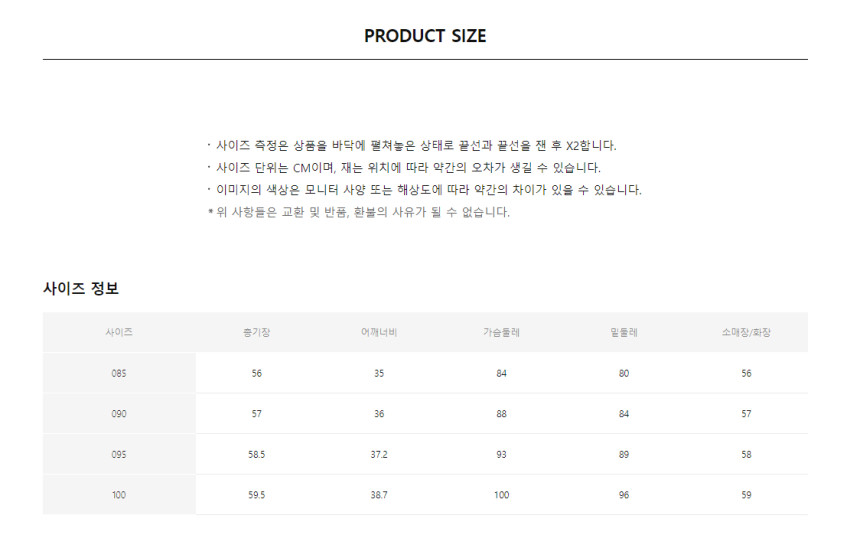Click the 96 hem value for size 100
Viewport: 860px width, 558px height.
point(624,495)
